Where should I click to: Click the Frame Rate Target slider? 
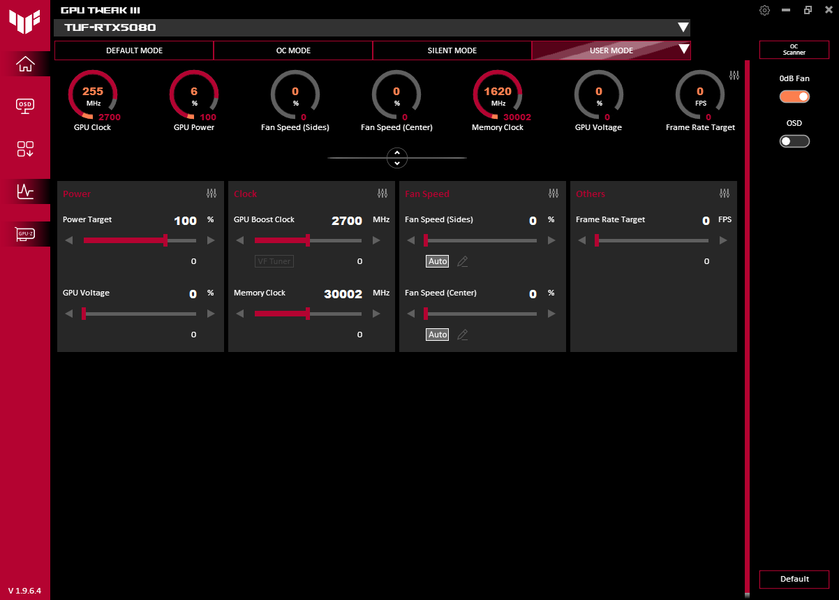click(652, 240)
